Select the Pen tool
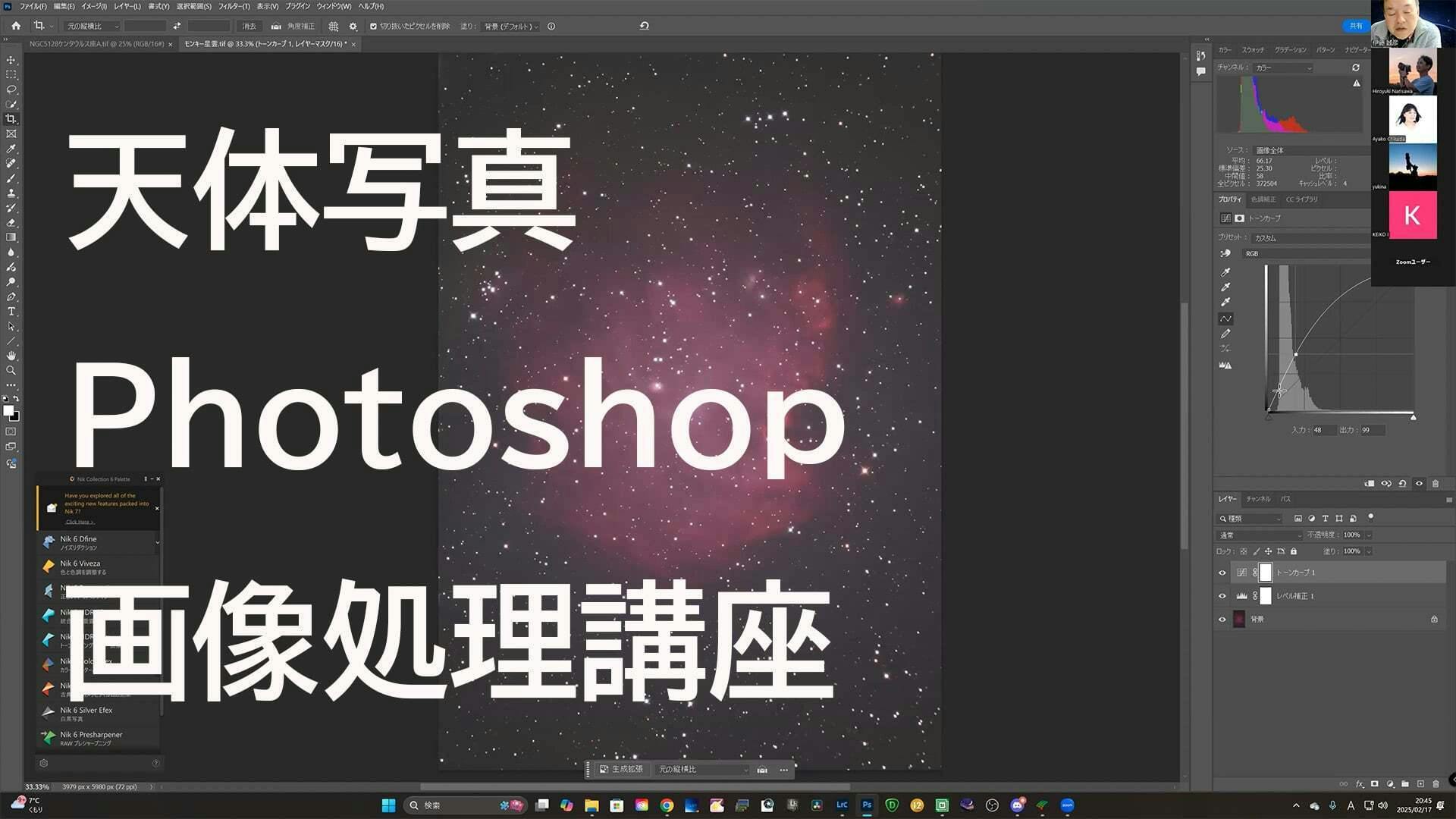Screen dimensions: 1456x819 [x=11, y=297]
